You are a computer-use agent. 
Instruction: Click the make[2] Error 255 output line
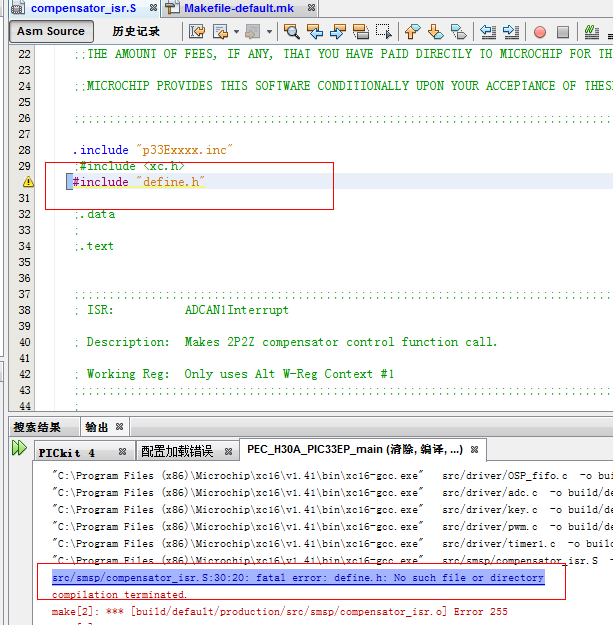point(279,611)
